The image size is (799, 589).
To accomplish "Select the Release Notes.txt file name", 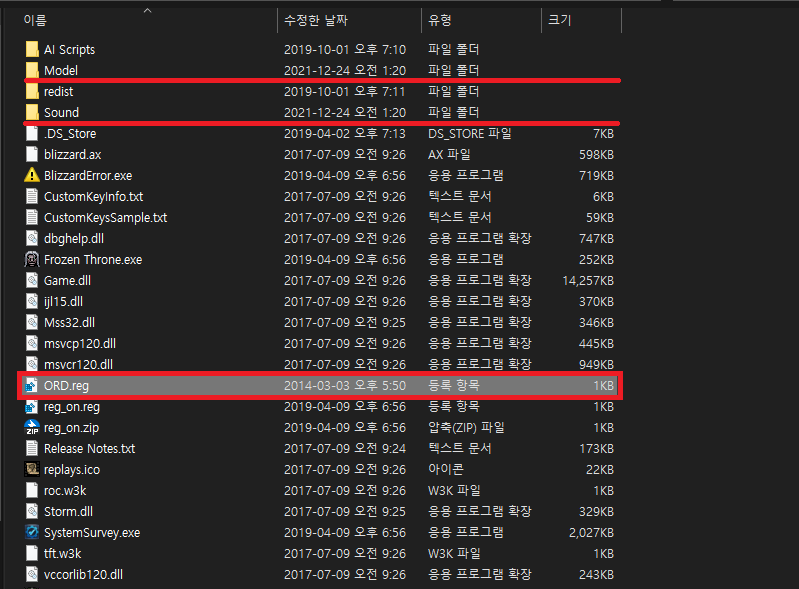I will (89, 448).
